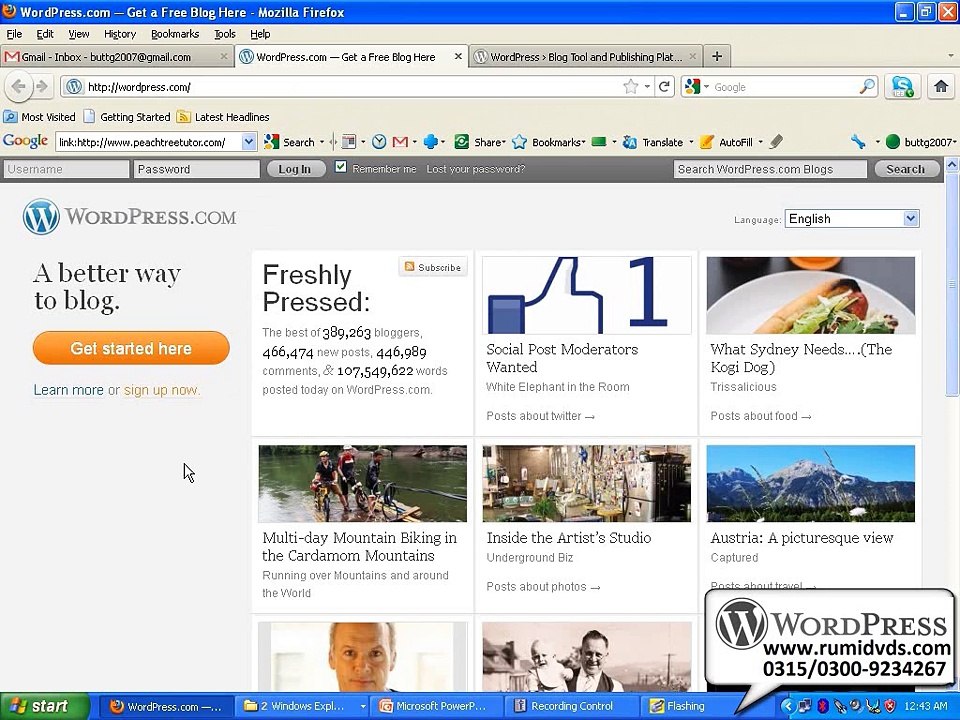Click the WordPress blogs Search button

click(x=906, y=169)
